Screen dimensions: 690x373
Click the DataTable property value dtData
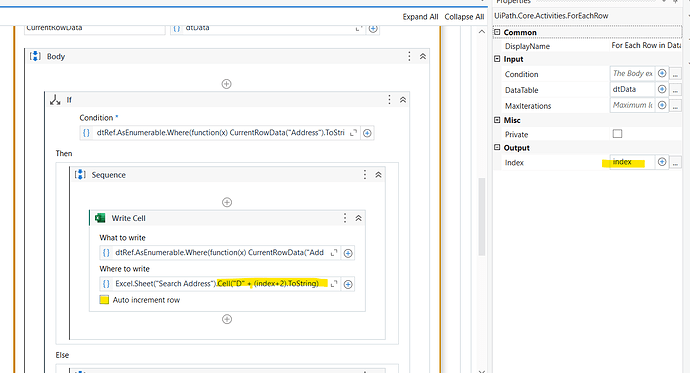[x=632, y=89]
